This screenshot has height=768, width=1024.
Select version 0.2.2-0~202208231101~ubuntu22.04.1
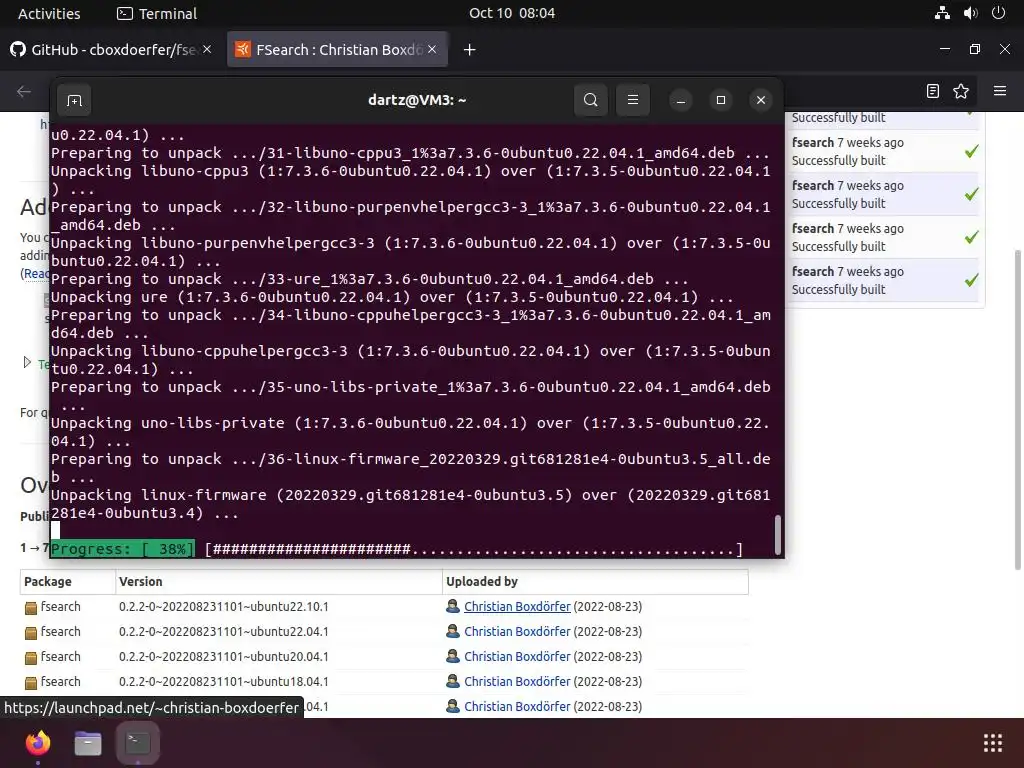tap(223, 631)
